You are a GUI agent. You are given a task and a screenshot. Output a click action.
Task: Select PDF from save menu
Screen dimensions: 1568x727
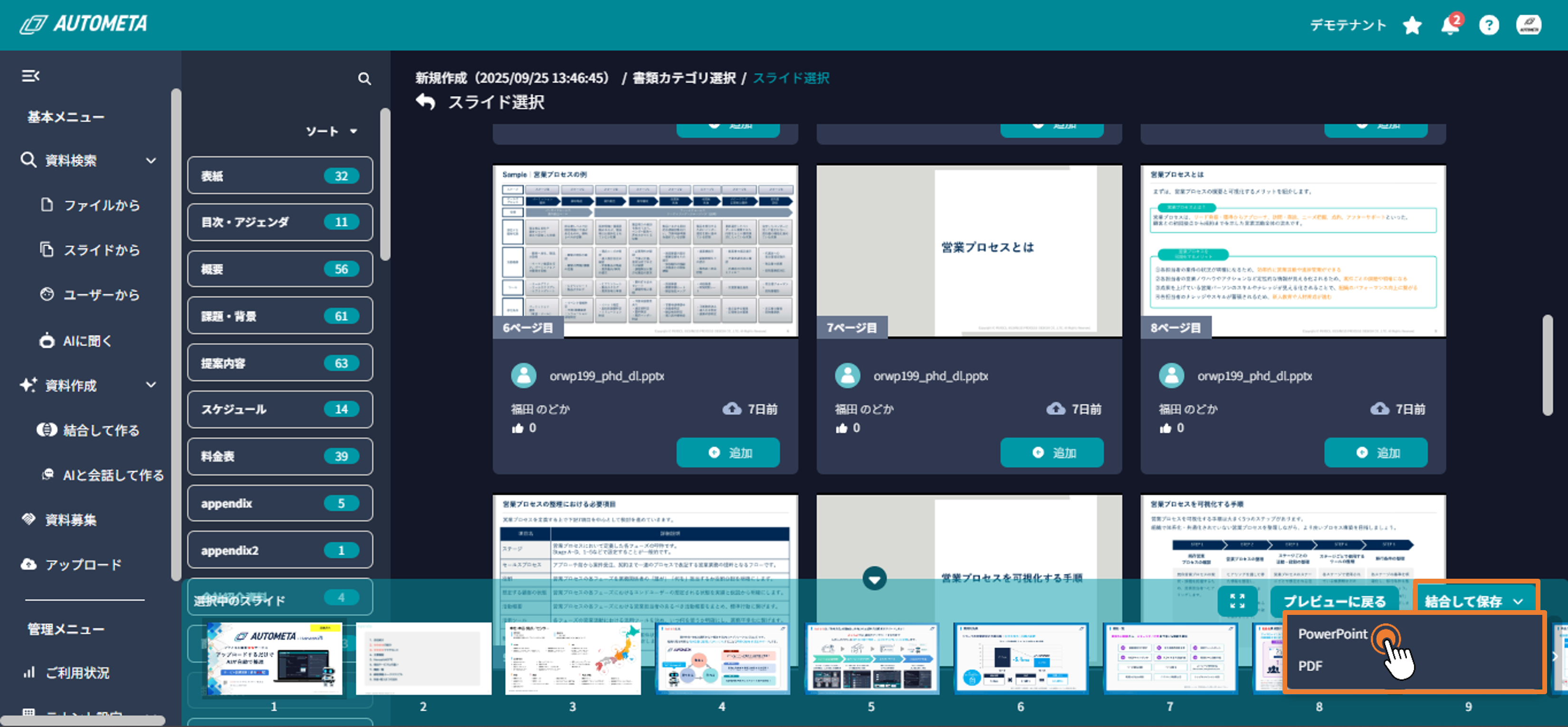(1310, 666)
